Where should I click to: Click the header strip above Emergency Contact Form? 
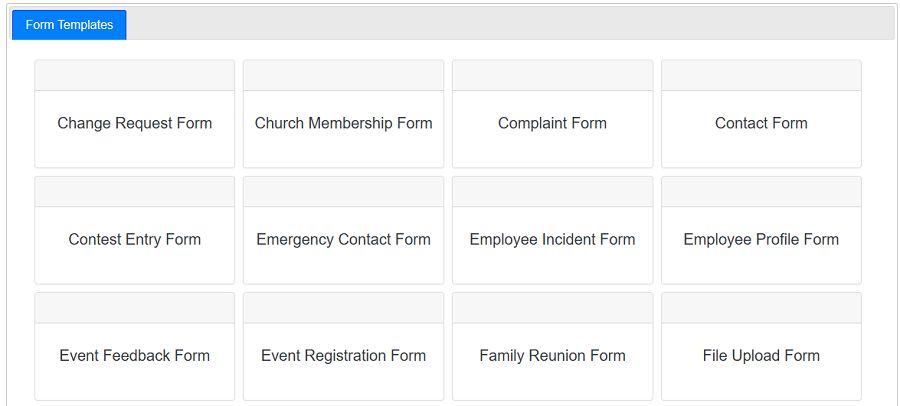343,192
